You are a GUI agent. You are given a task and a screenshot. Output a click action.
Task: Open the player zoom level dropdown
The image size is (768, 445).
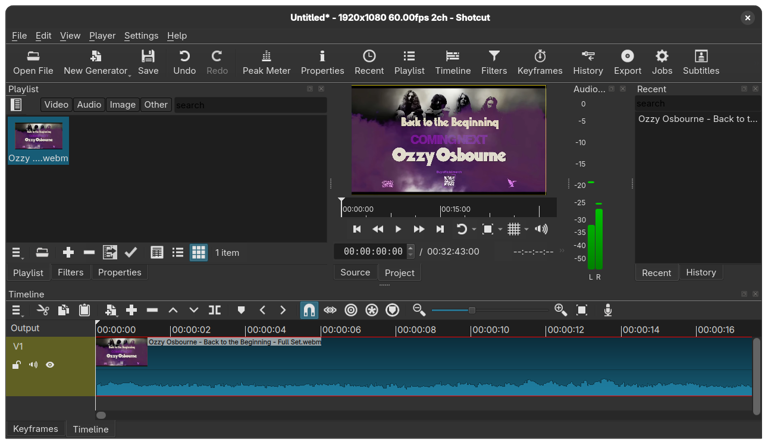[x=499, y=229]
